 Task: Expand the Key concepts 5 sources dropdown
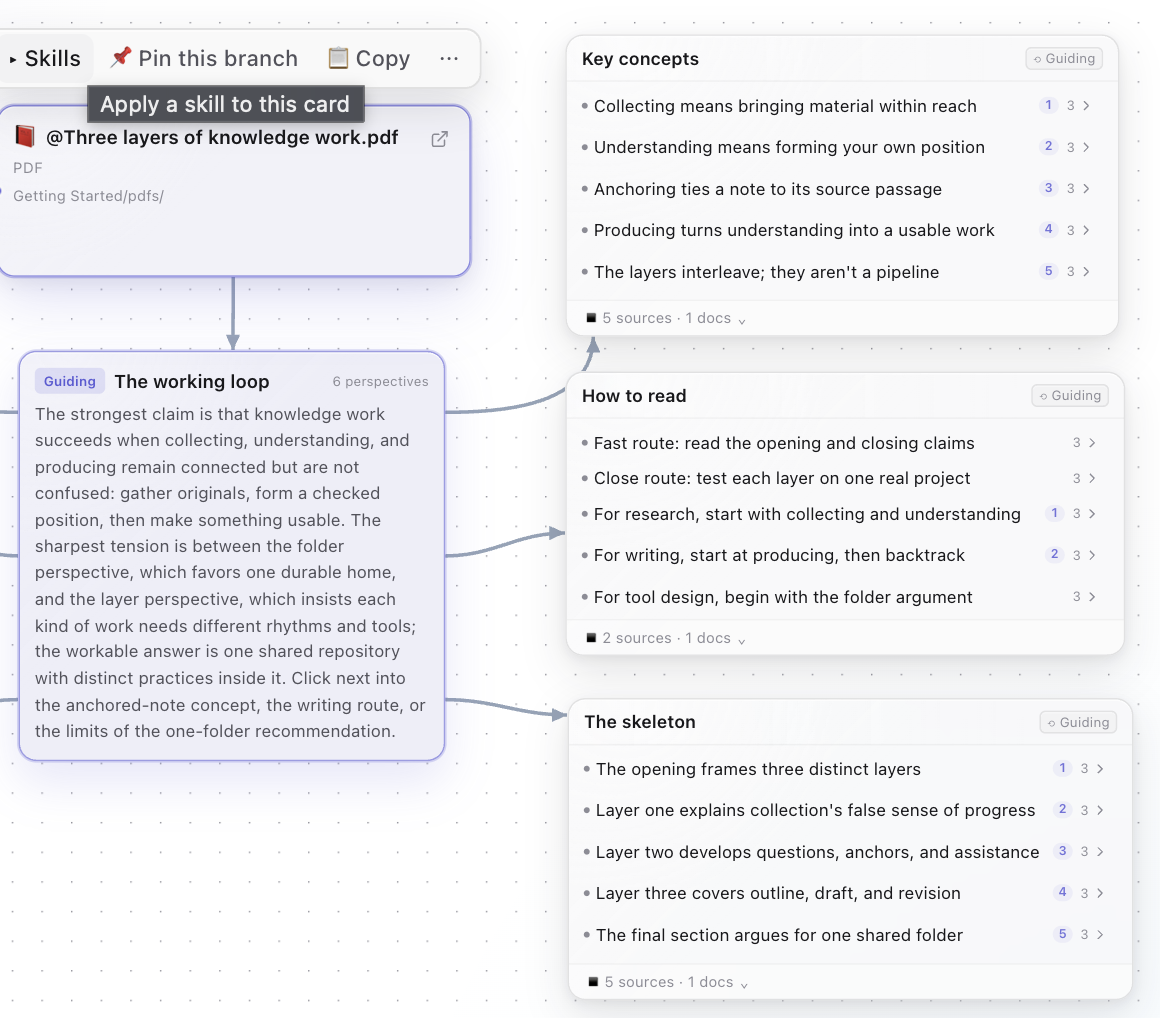(741, 320)
